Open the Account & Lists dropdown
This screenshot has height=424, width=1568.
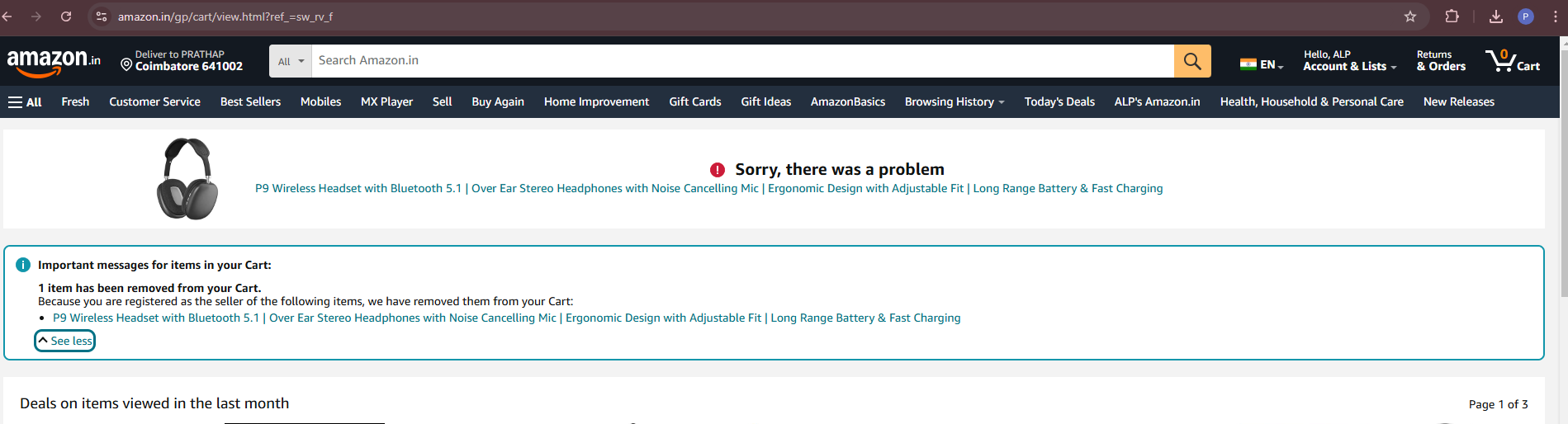pos(1350,61)
